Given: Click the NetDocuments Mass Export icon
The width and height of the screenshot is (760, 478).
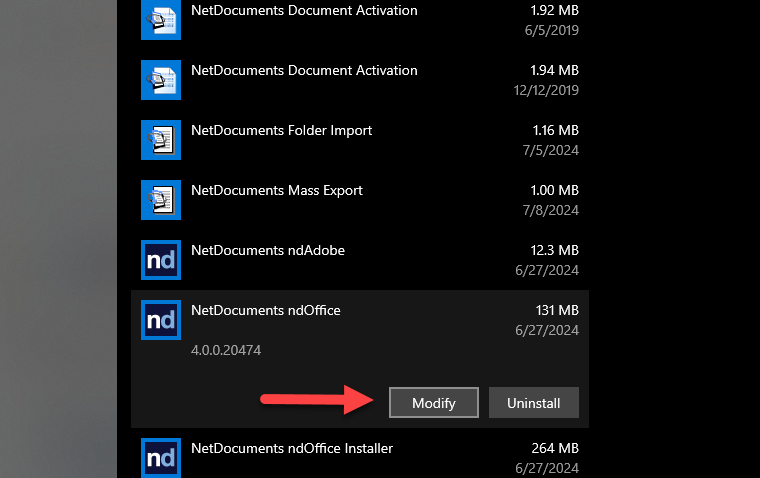Looking at the screenshot, I should click(161, 200).
